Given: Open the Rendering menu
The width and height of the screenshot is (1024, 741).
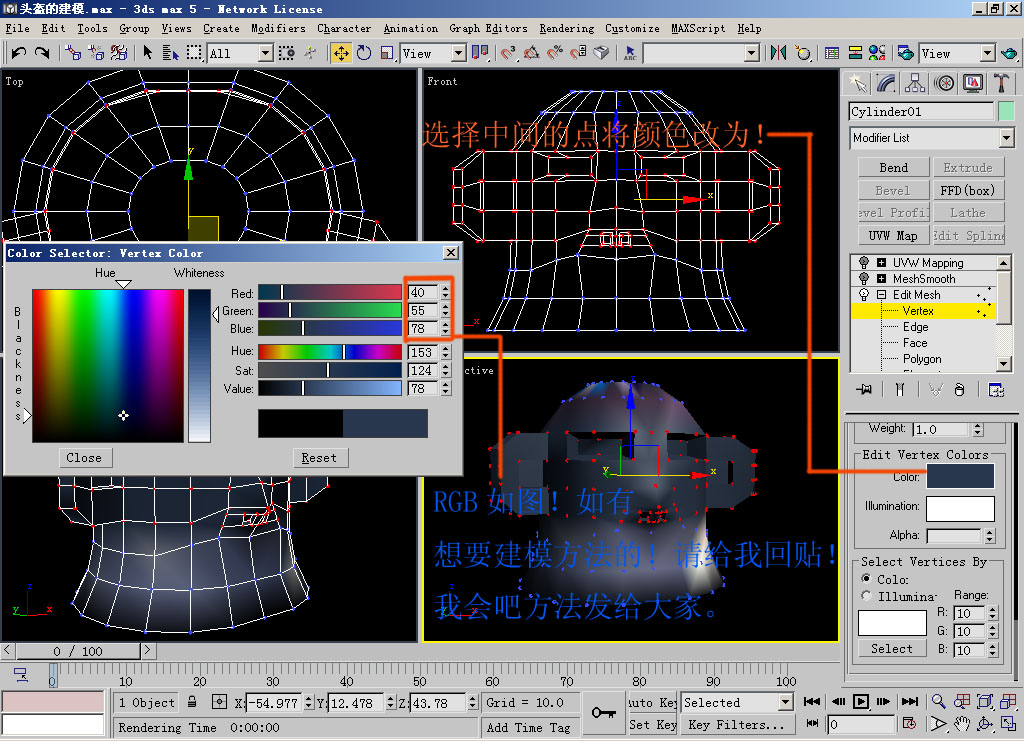Looking at the screenshot, I should pos(567,28).
